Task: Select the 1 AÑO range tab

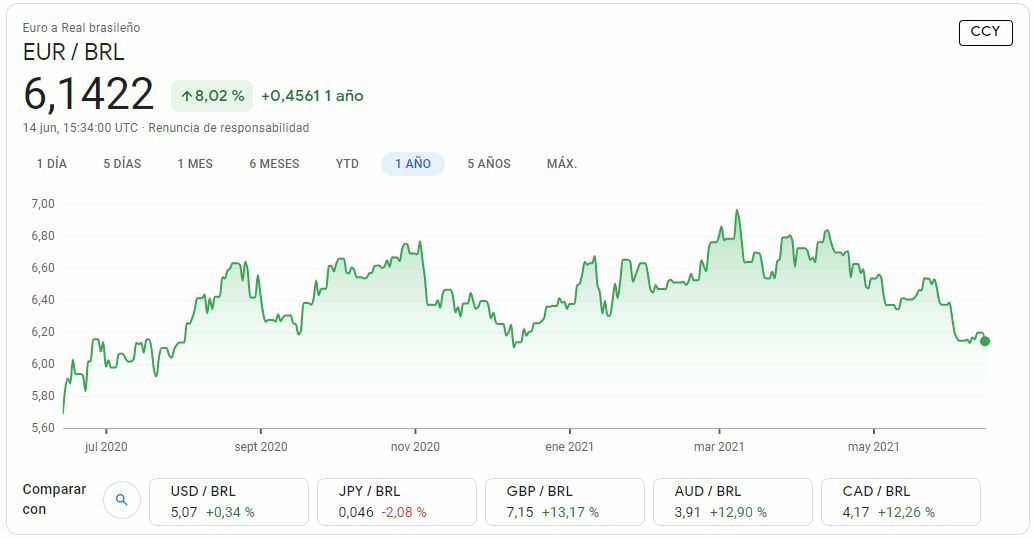Action: coord(413,164)
